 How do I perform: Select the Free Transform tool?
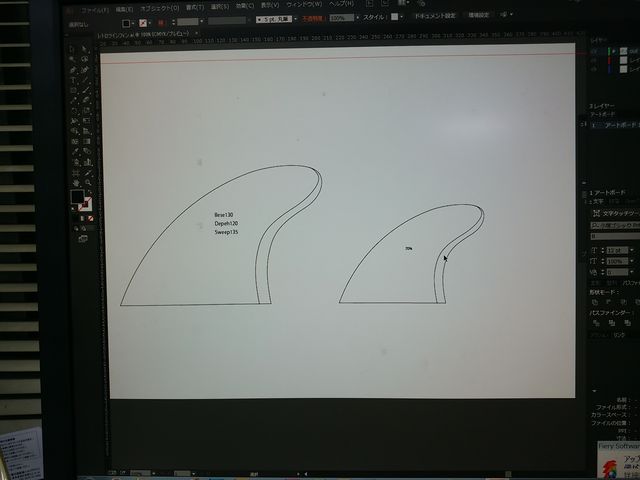pos(87,121)
